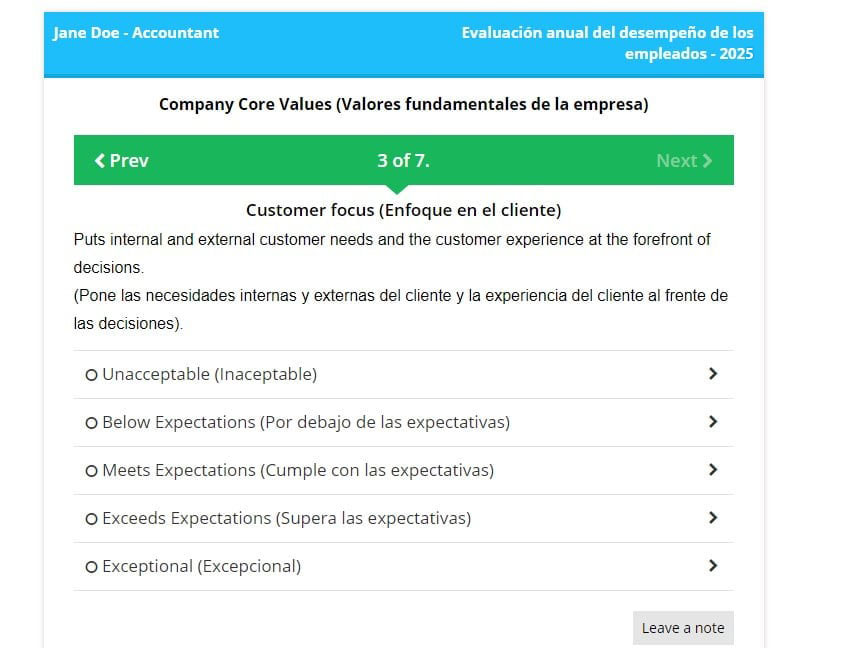Click the "Leave a note" button
Image resolution: width=847 pixels, height=648 pixels.
(683, 628)
